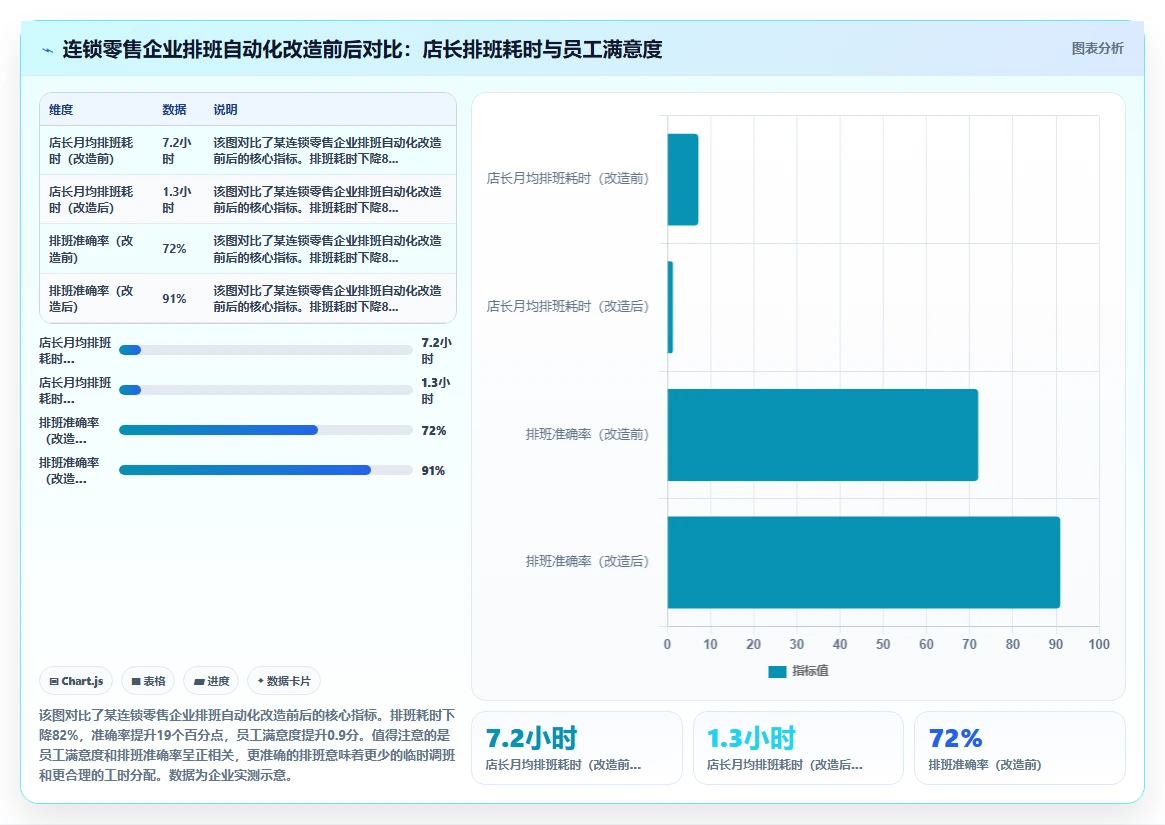
Task: Click the 72% progress bar
Action: click(265, 430)
